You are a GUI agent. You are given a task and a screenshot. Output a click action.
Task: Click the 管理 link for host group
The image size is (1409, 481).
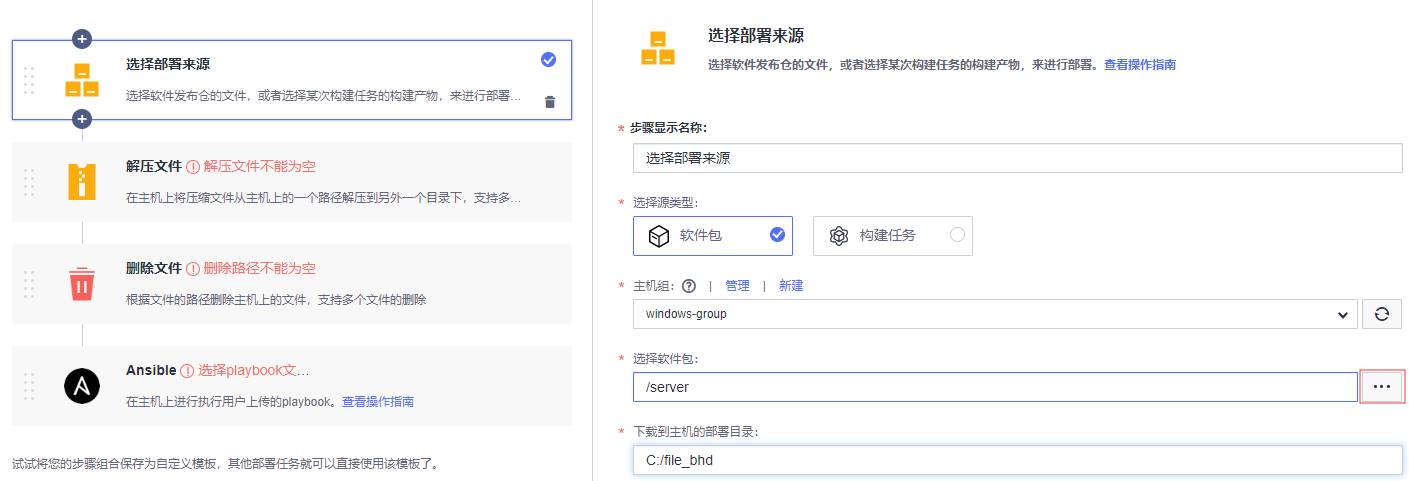pos(737,286)
